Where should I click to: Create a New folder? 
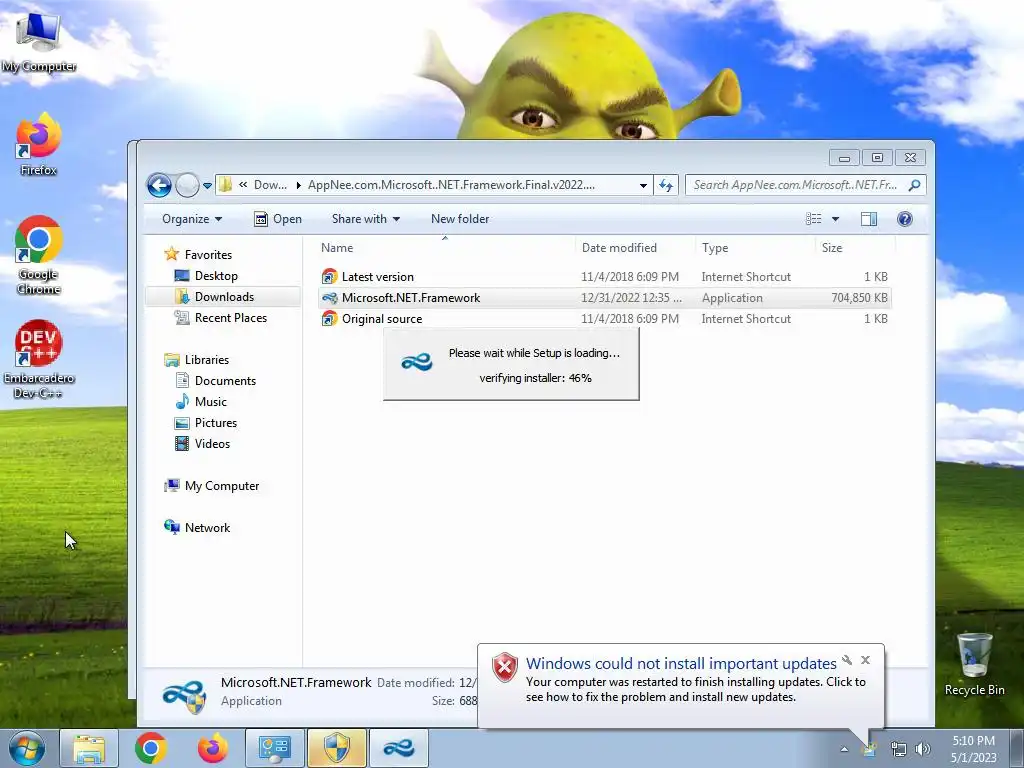460,219
